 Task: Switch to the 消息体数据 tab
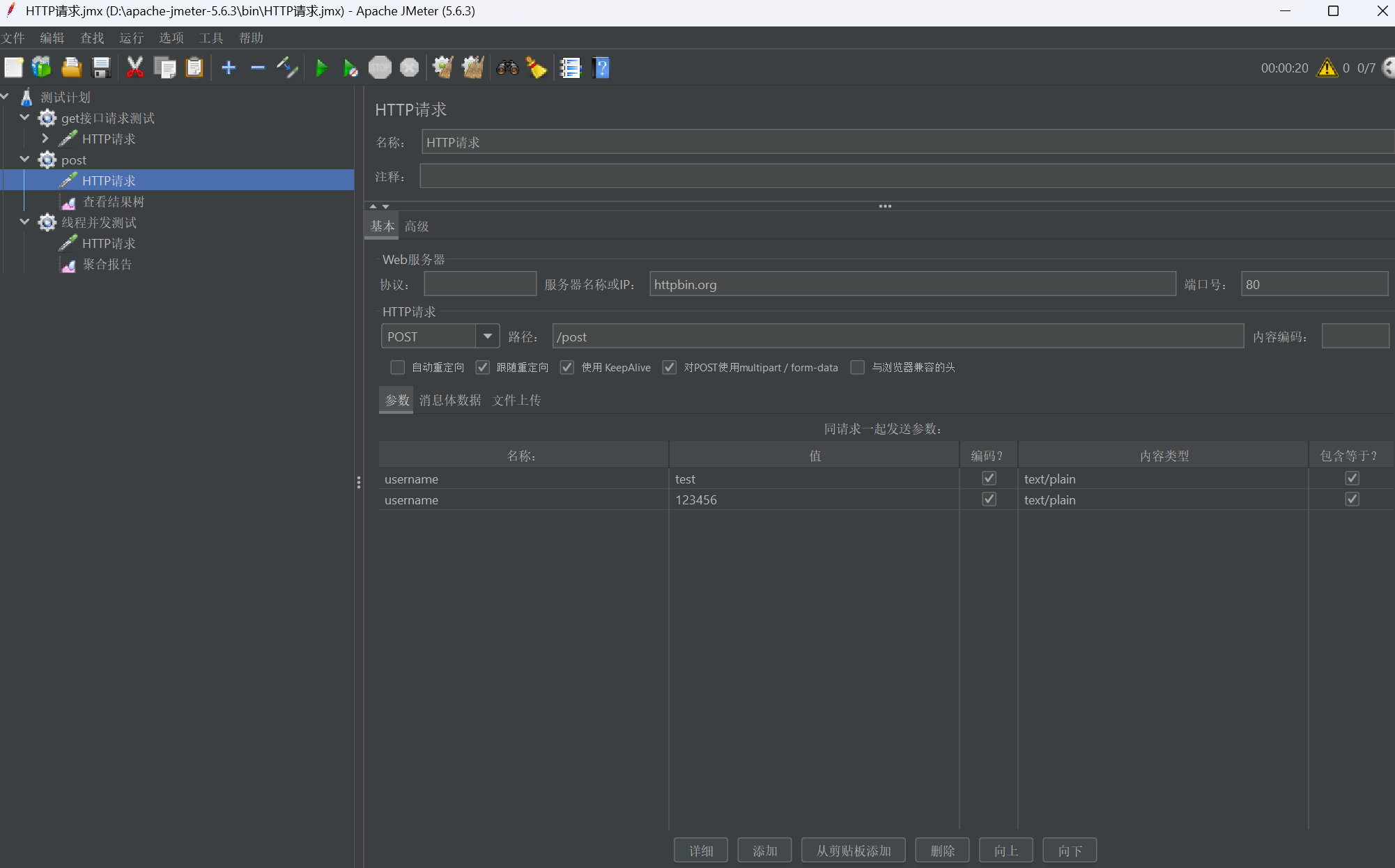tap(450, 400)
